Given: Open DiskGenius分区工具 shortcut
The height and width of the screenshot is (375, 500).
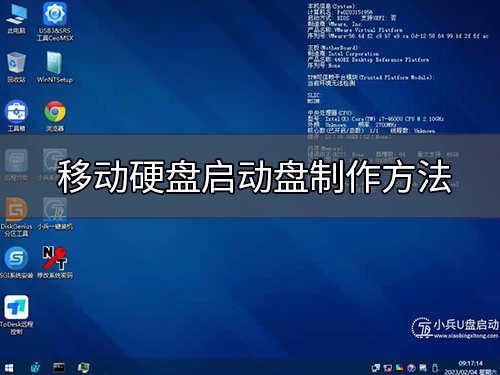Looking at the screenshot, I should tap(16, 217).
